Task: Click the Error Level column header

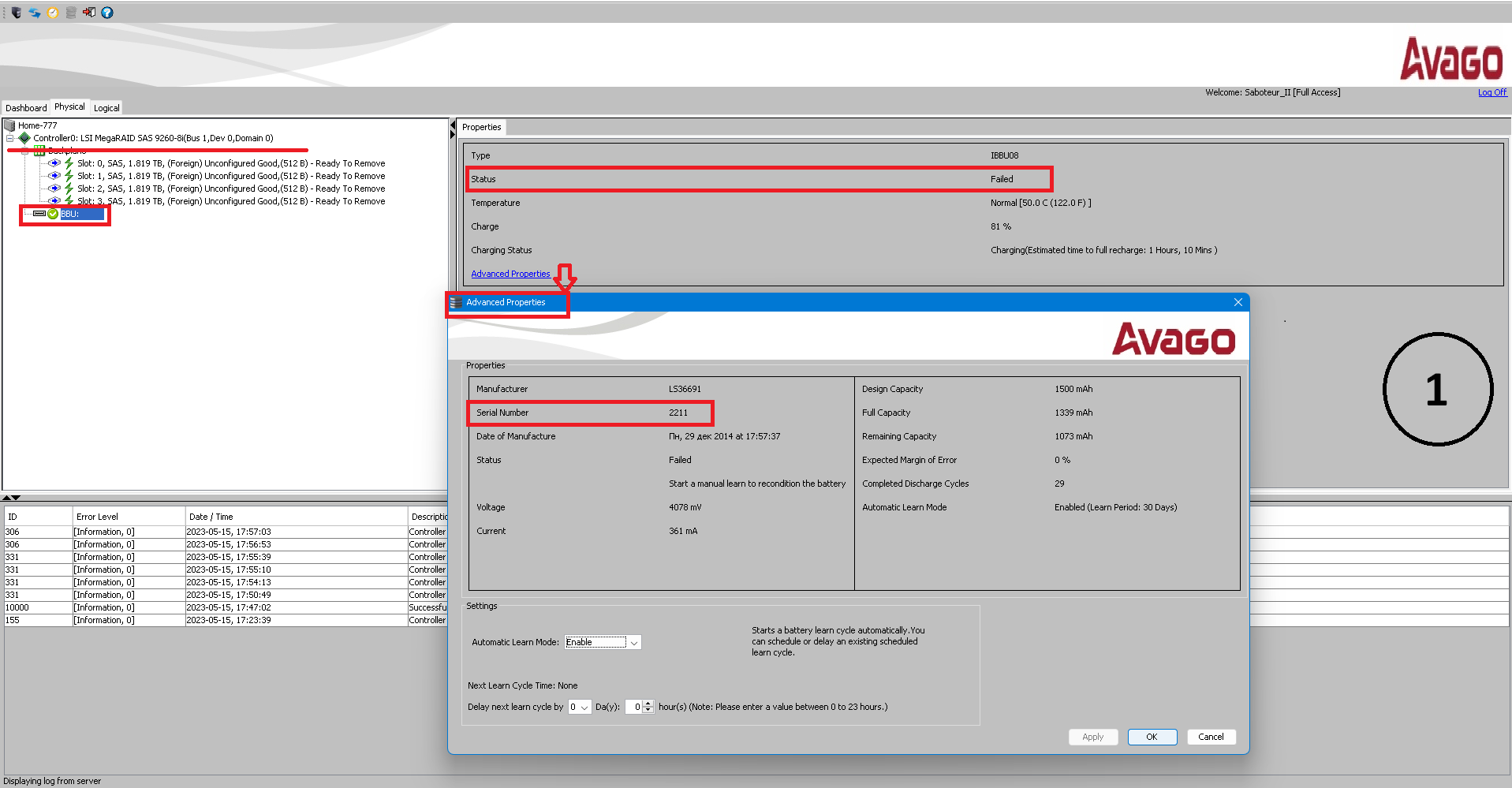Action: tap(129, 517)
